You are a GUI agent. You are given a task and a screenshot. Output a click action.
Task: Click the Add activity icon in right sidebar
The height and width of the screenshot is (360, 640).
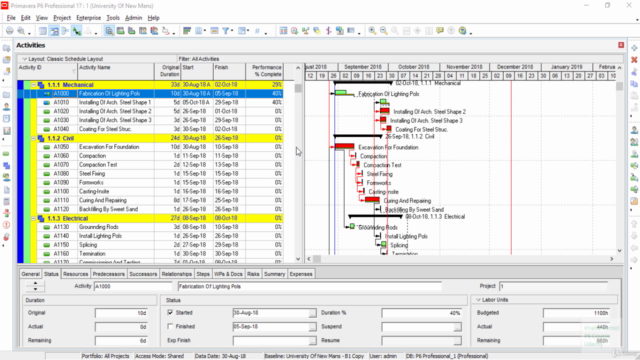(x=634, y=48)
